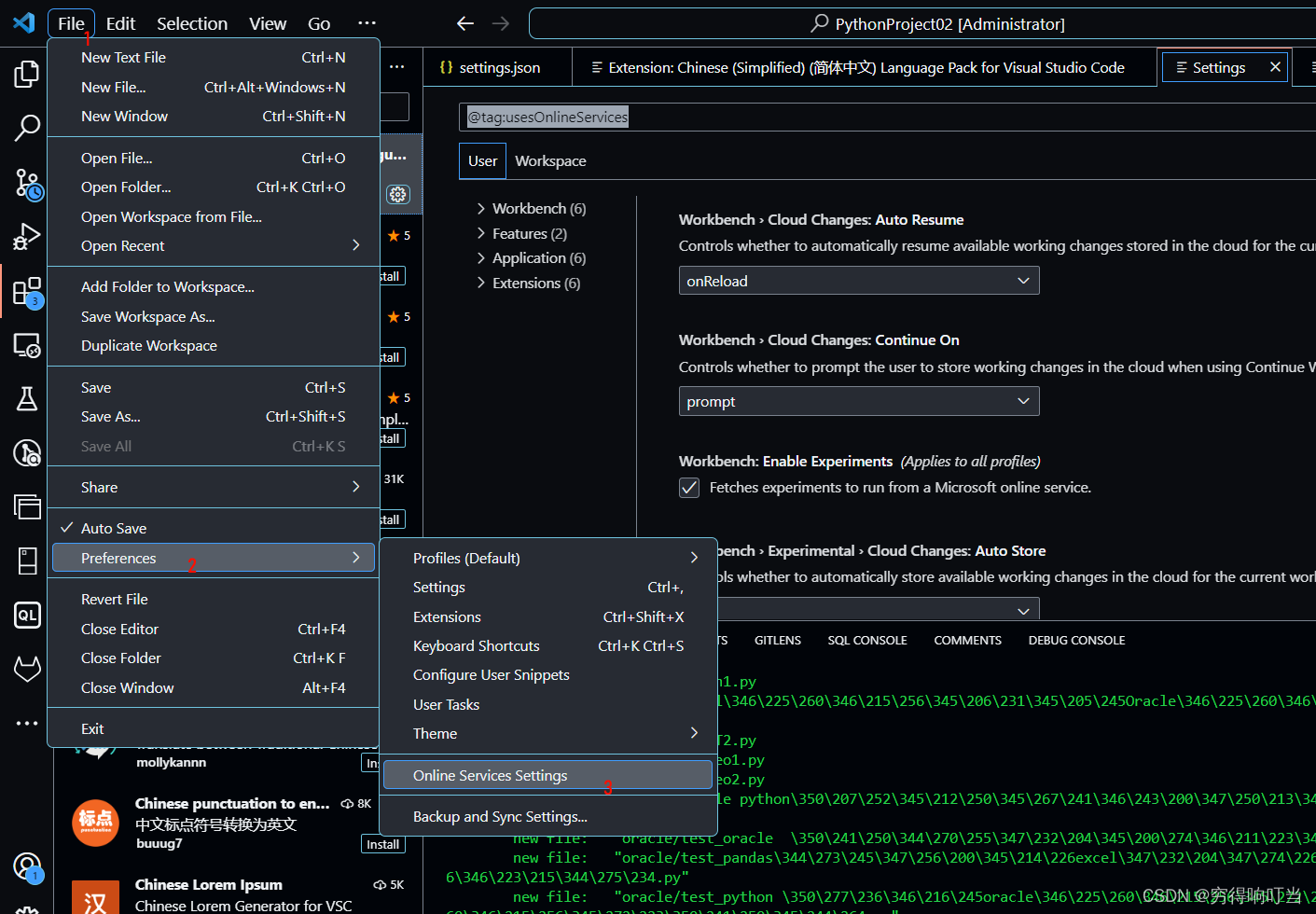Install the Chinese punctuation converter extension
This screenshot has height=914, width=1316.
(382, 844)
